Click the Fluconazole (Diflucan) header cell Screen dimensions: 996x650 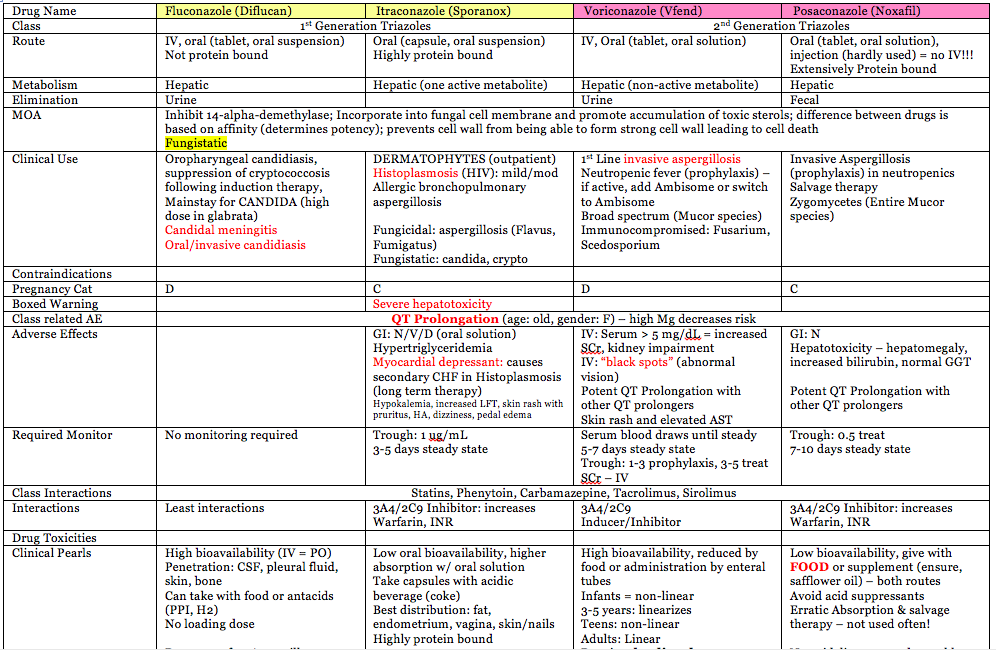click(x=261, y=11)
